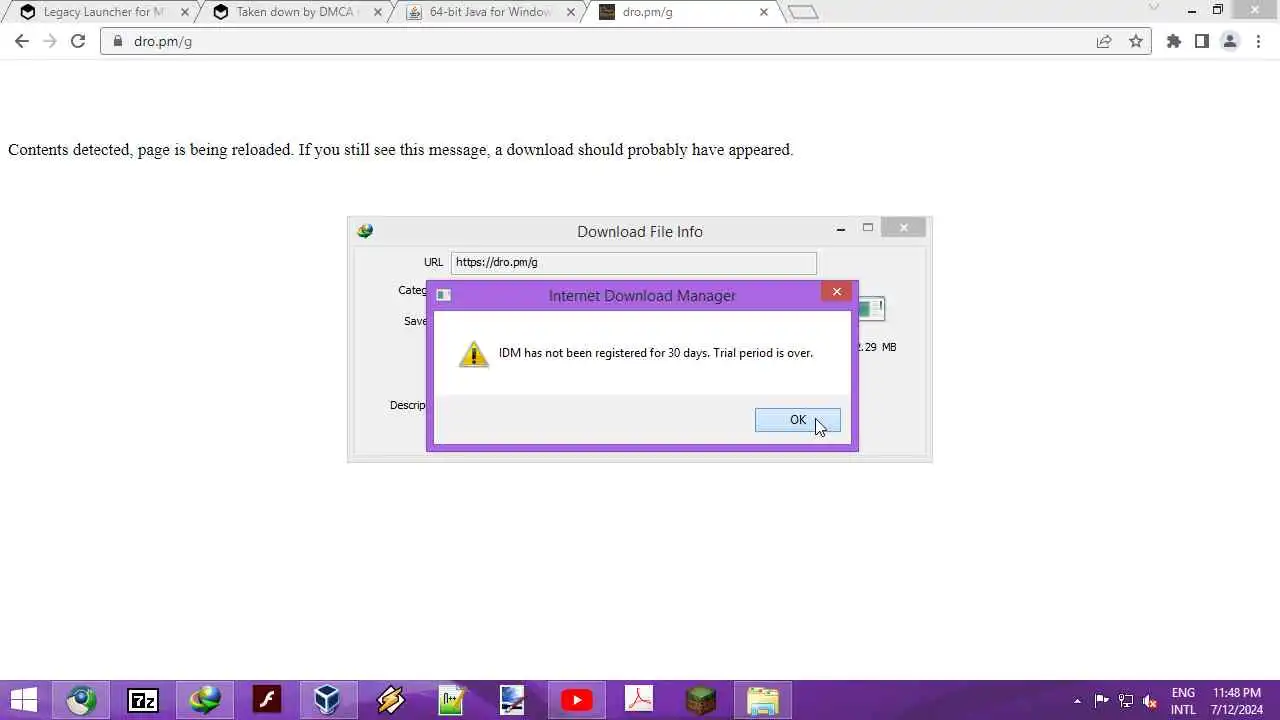Viewport: 1280px width, 720px height.
Task: Select the dro.pm/g tab
Action: 682,12
